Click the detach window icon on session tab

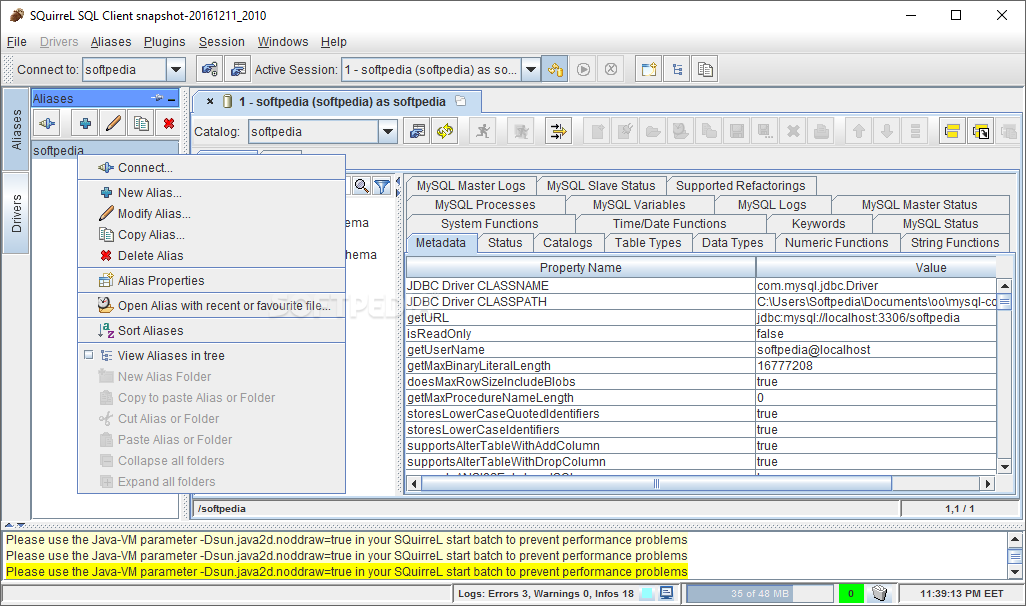[461, 101]
